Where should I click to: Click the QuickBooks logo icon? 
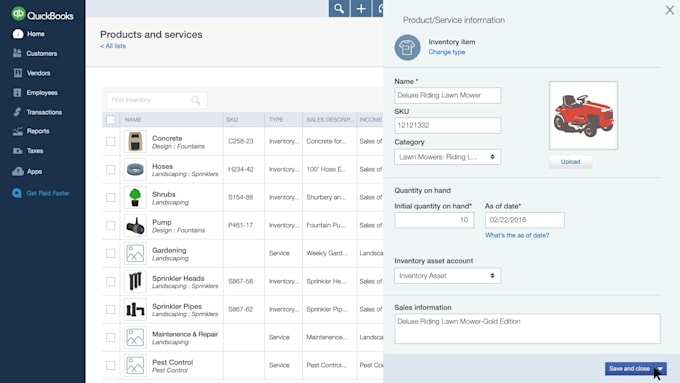(18, 14)
